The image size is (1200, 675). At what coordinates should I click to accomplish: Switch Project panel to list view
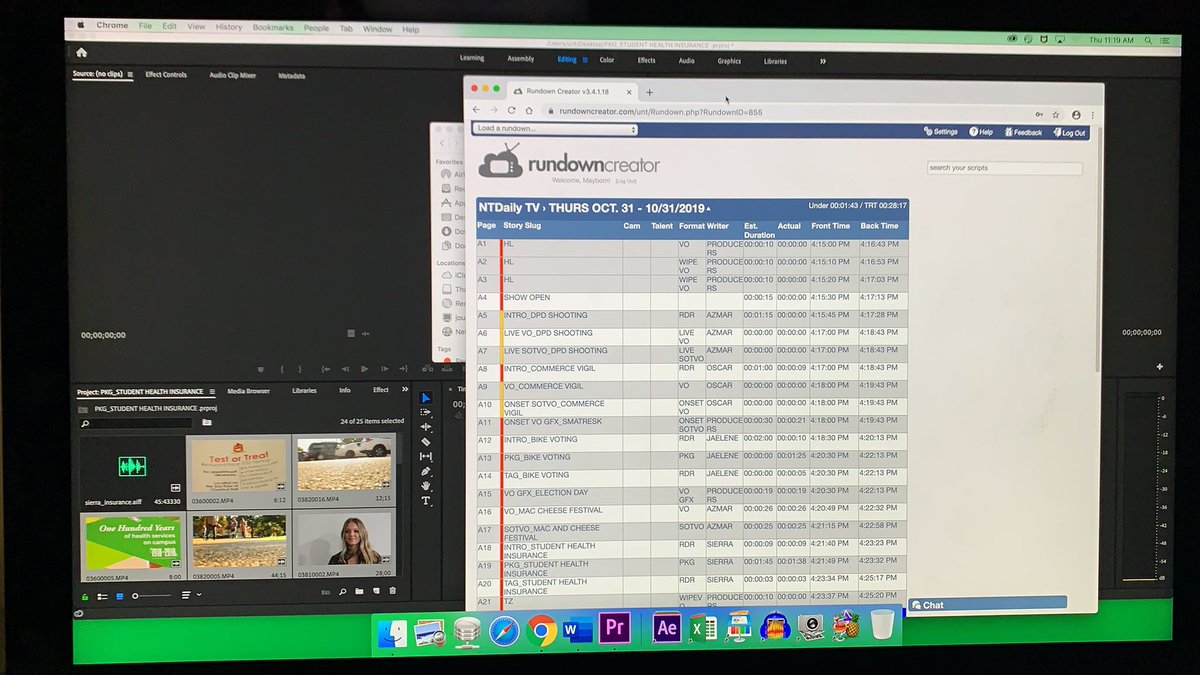(102, 596)
